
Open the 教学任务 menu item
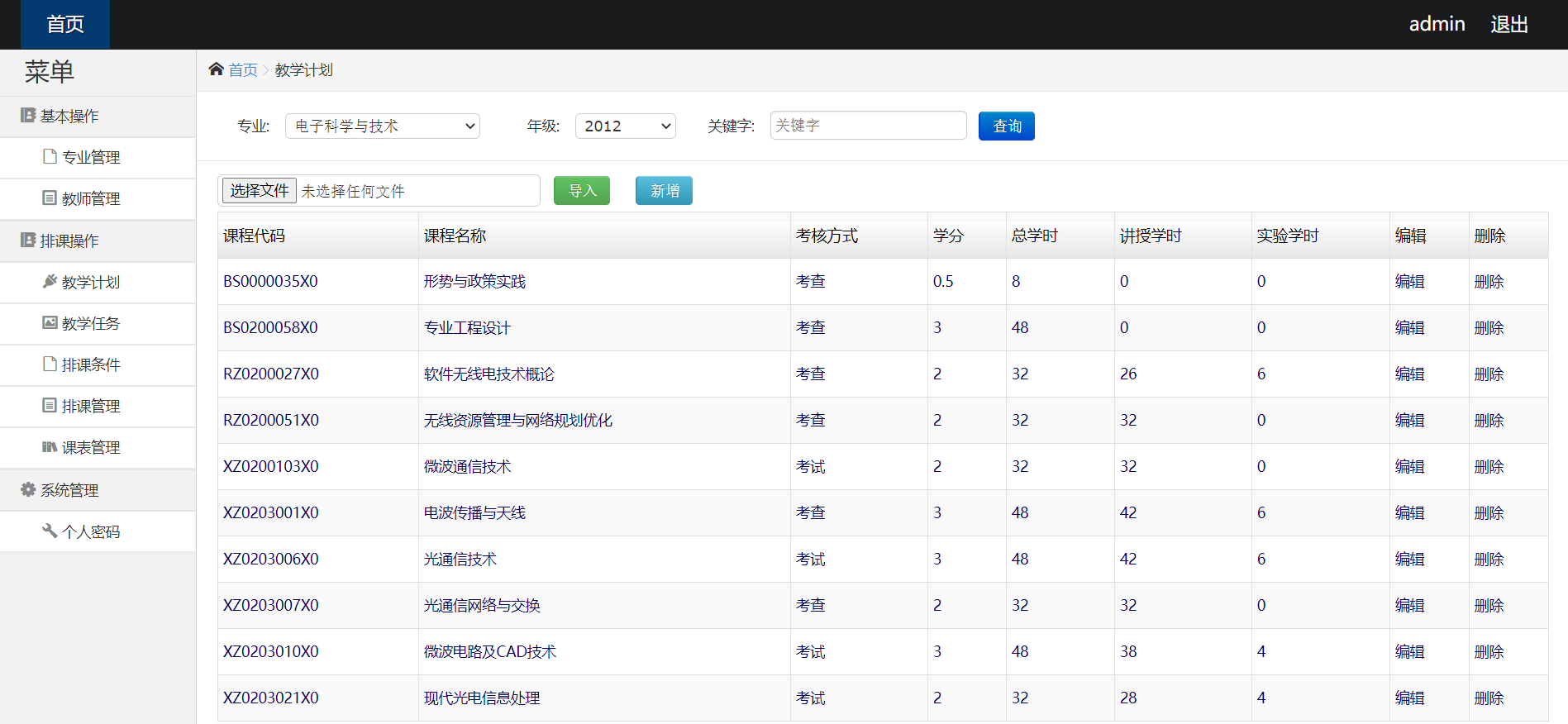98,323
